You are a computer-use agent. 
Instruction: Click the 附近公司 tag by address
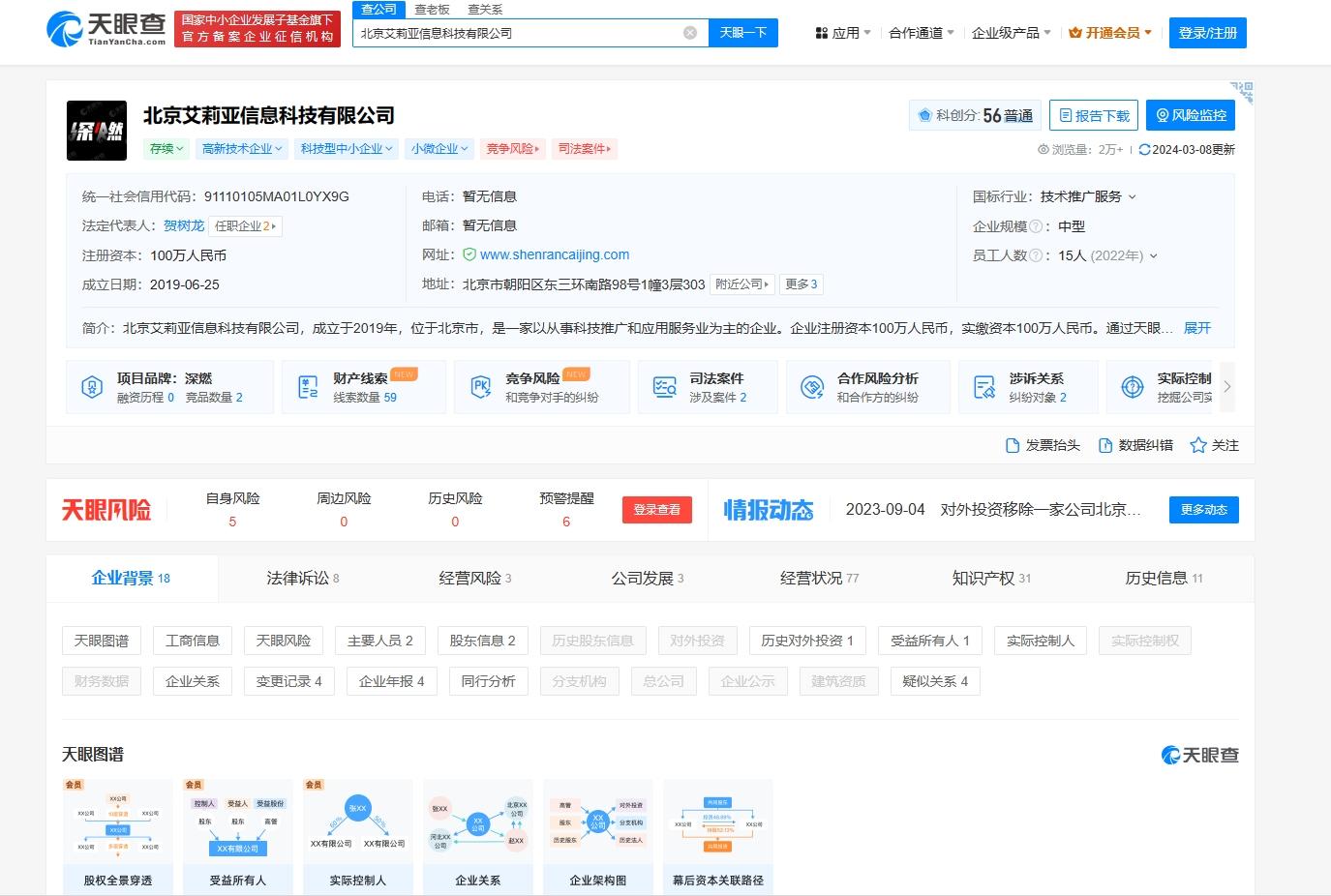pos(741,284)
